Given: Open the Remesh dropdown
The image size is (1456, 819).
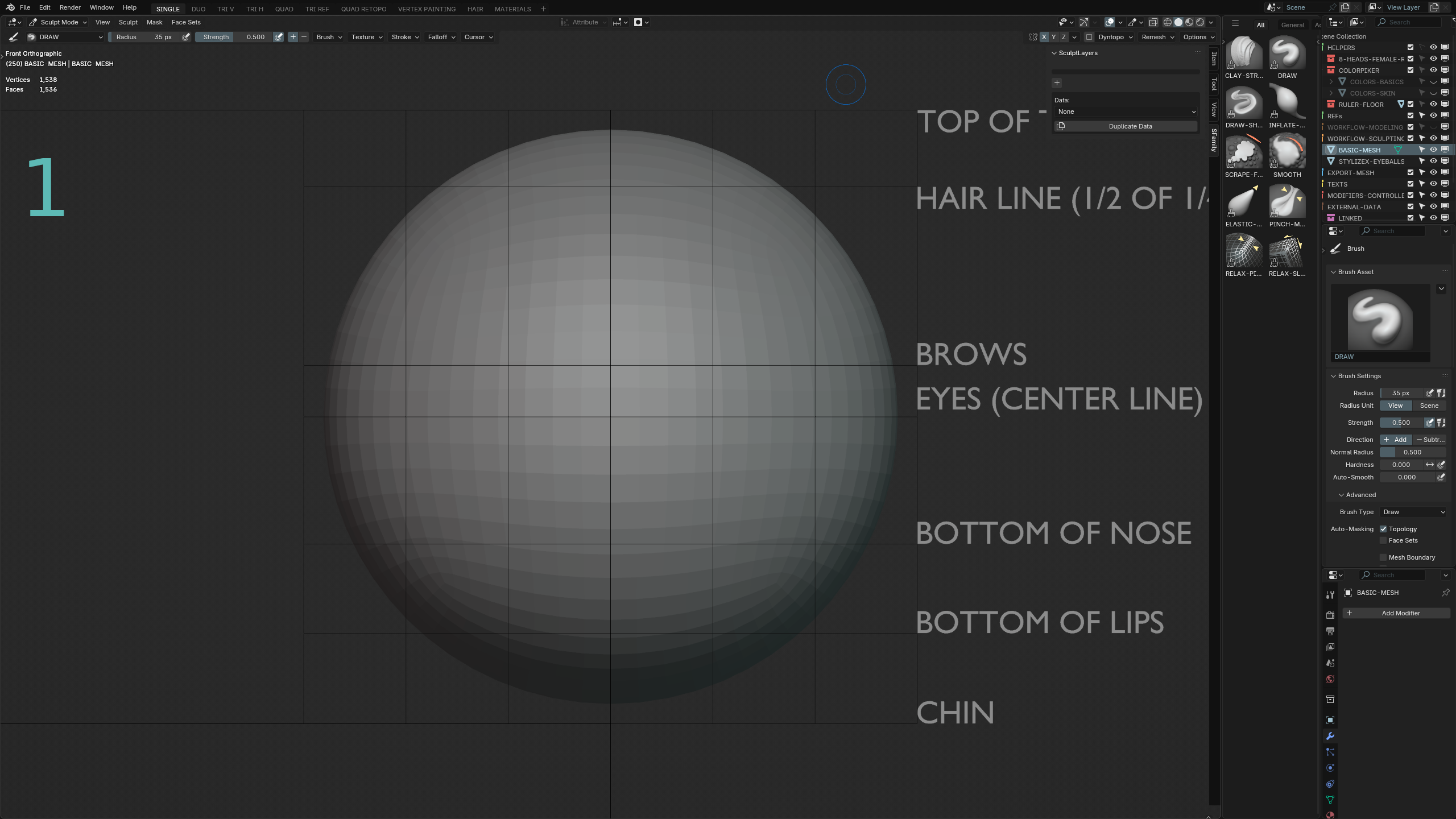Looking at the screenshot, I should pyautogui.click(x=1157, y=37).
